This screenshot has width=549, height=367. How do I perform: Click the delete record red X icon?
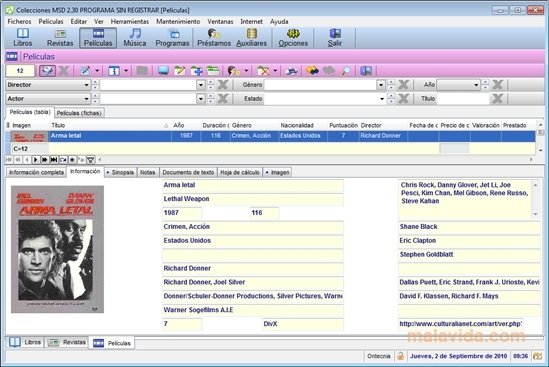pos(263,71)
